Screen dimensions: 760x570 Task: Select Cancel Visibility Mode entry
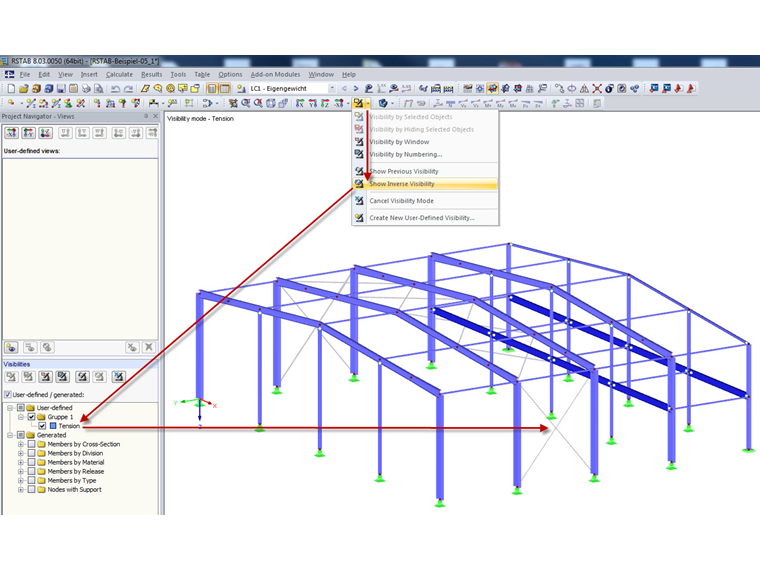[425, 201]
